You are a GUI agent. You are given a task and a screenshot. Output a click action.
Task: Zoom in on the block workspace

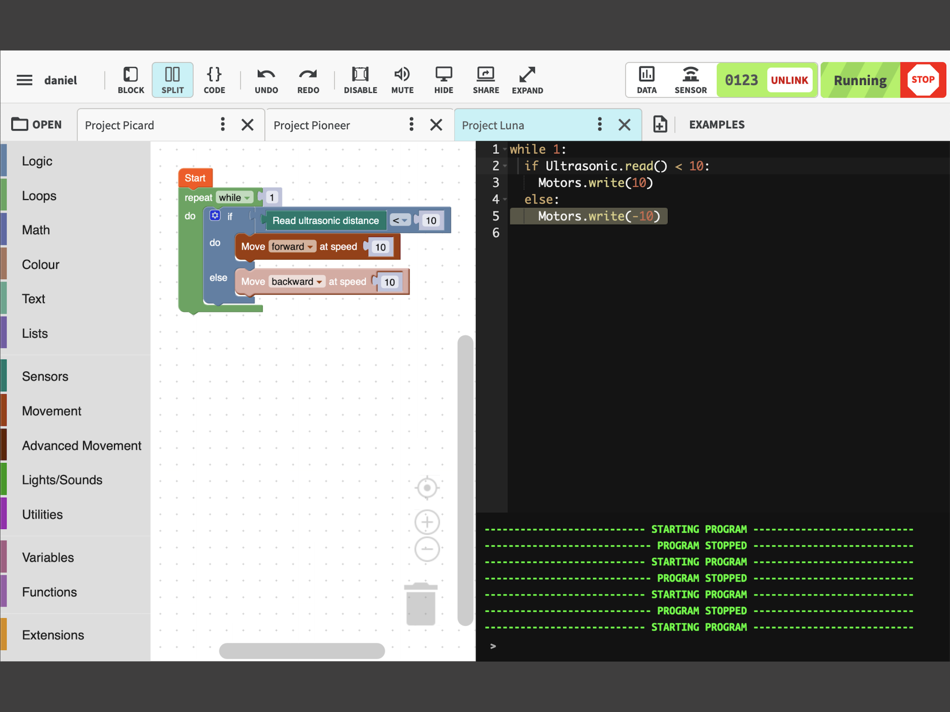tap(427, 522)
